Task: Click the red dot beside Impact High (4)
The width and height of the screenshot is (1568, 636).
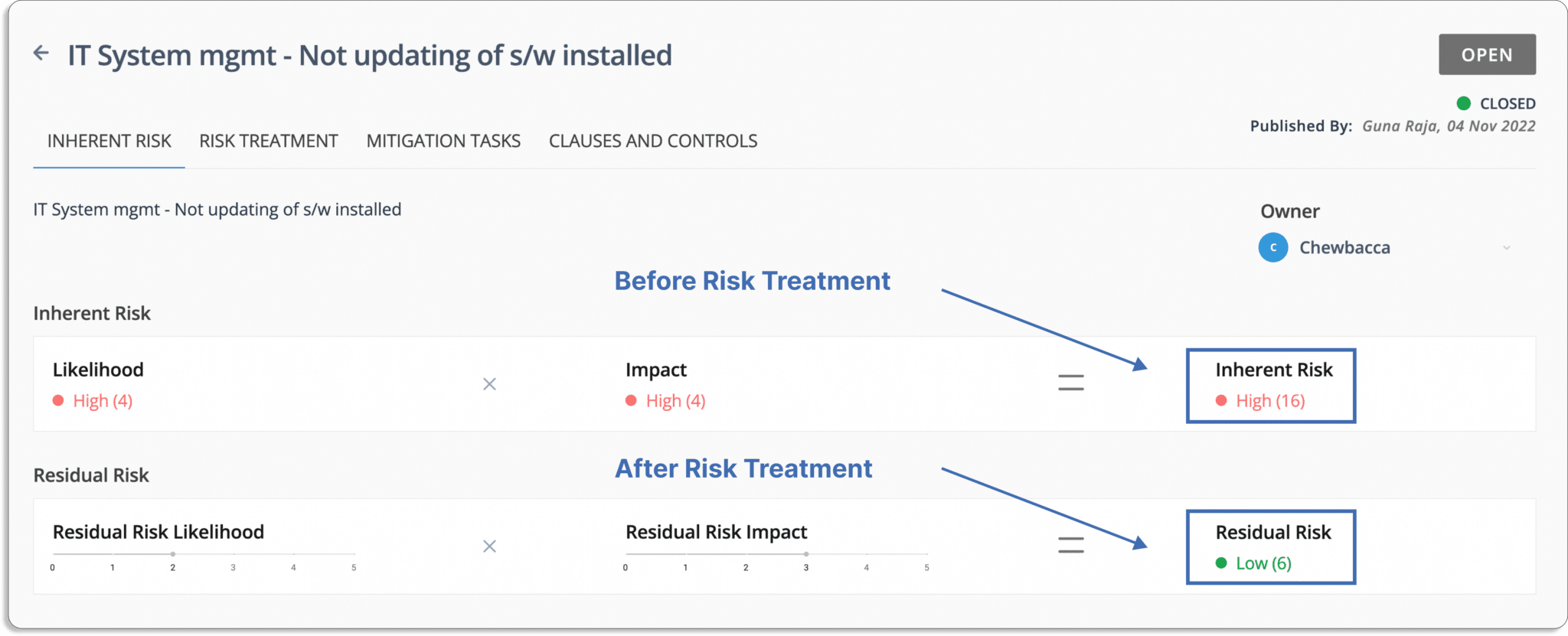Action: [x=631, y=400]
